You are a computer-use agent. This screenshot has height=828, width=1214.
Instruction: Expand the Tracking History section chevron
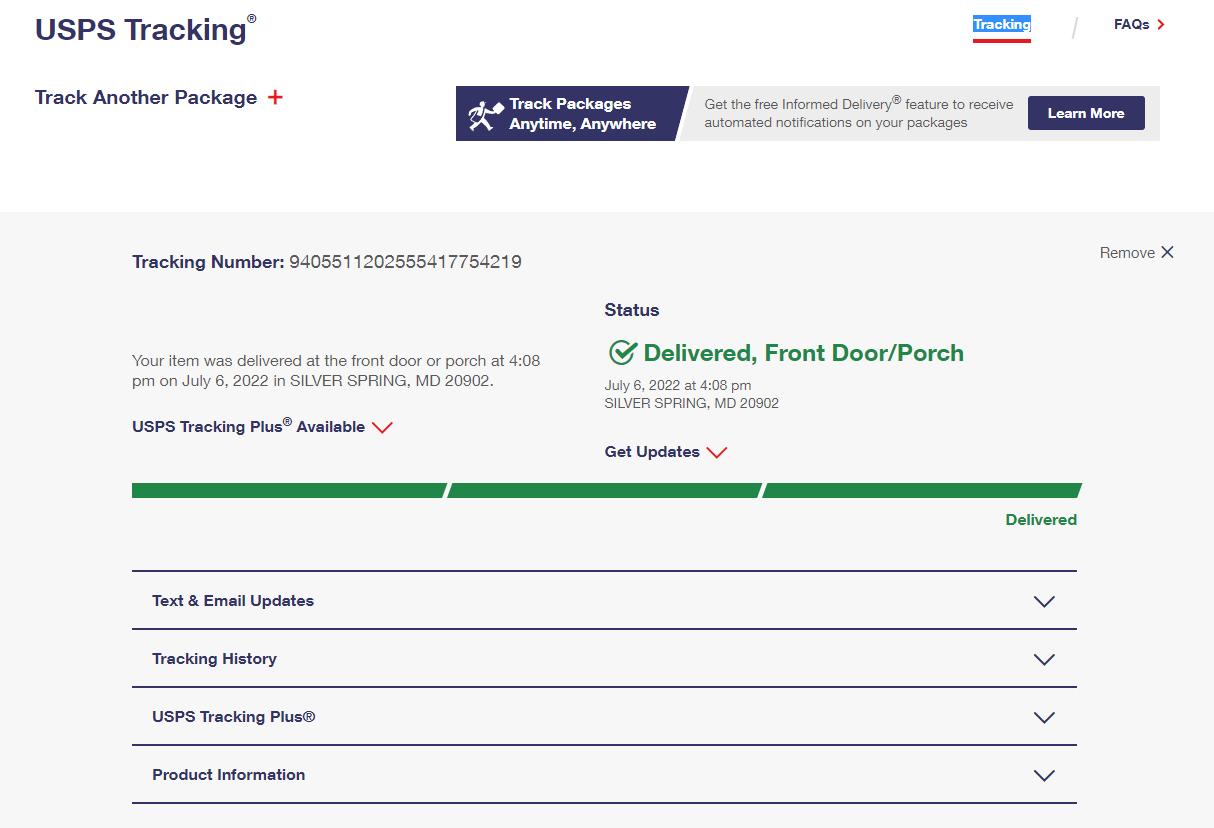tap(1044, 660)
